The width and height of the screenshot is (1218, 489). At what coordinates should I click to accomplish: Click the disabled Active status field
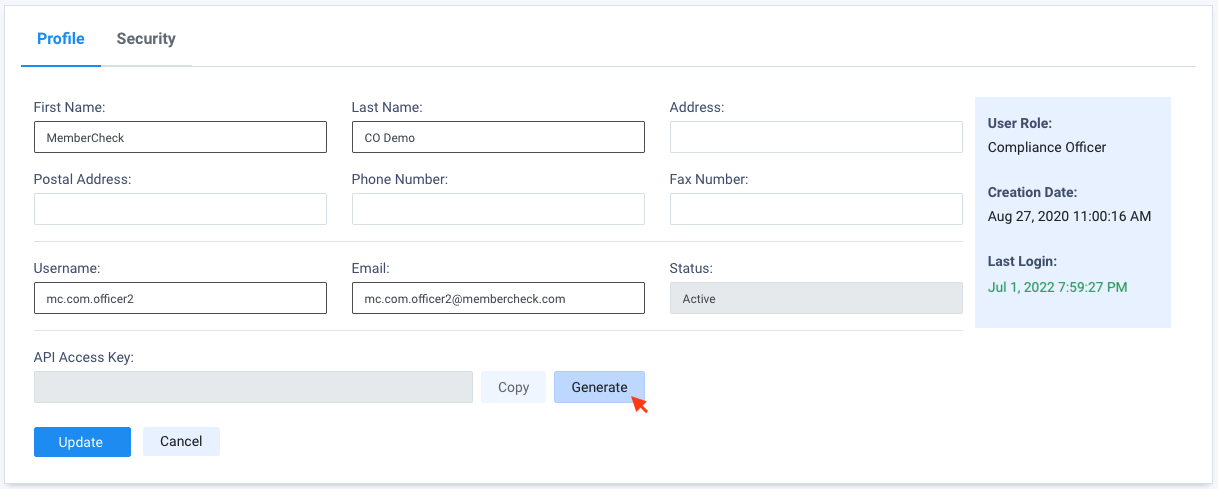coord(816,298)
